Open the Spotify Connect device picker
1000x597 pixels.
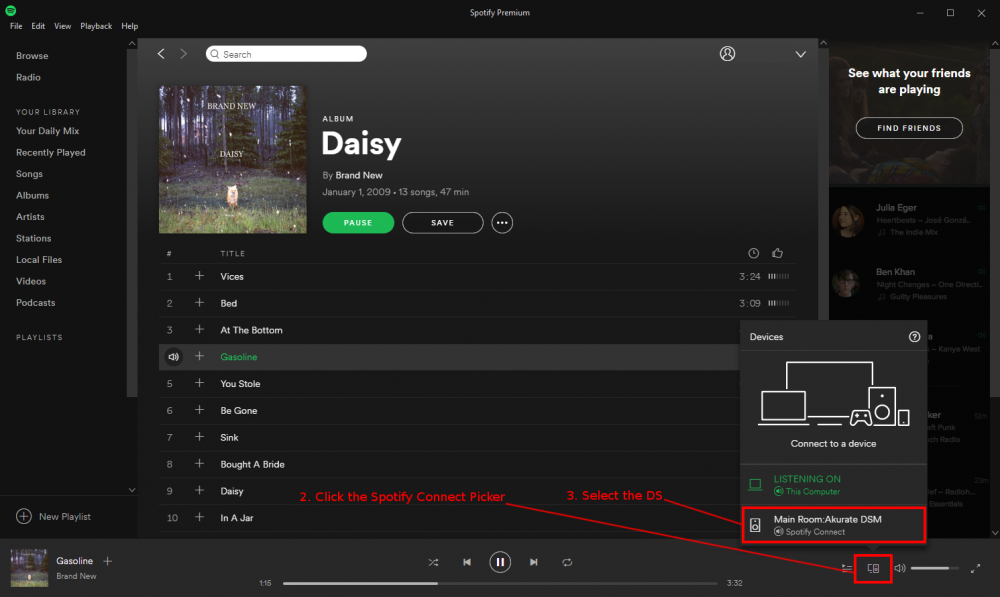coord(872,568)
